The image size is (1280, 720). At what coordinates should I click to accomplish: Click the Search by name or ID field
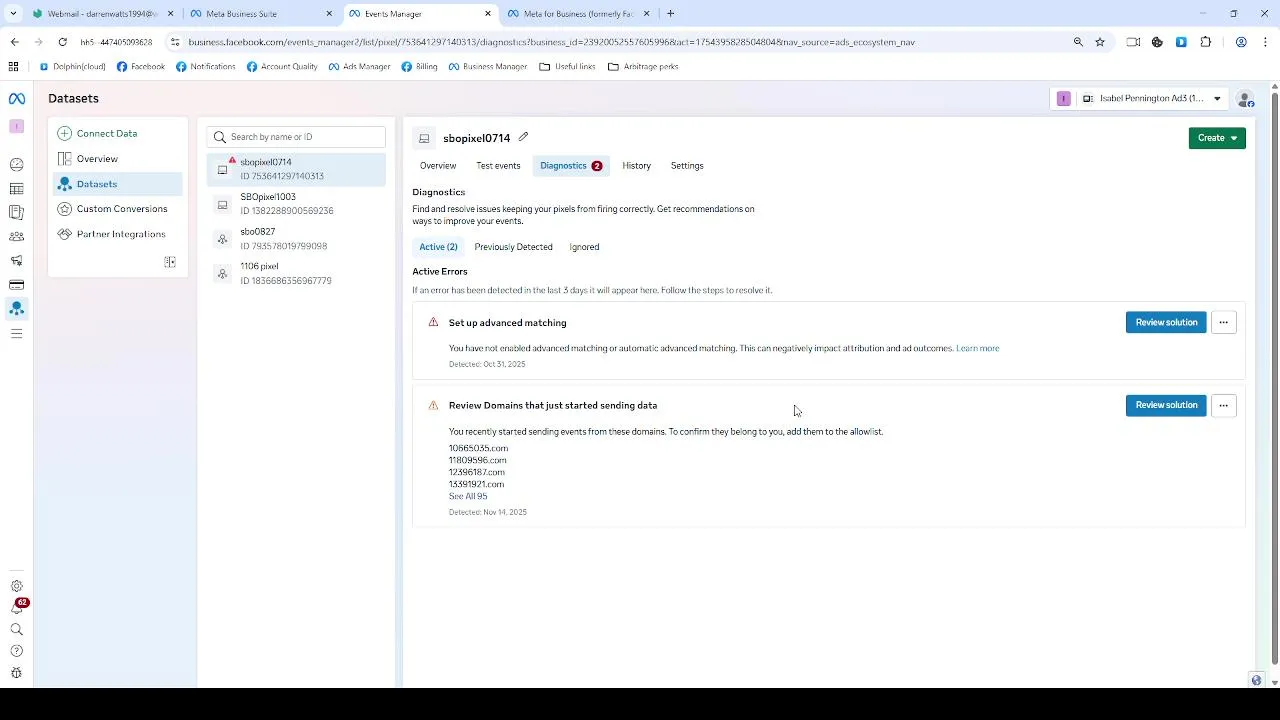(296, 137)
